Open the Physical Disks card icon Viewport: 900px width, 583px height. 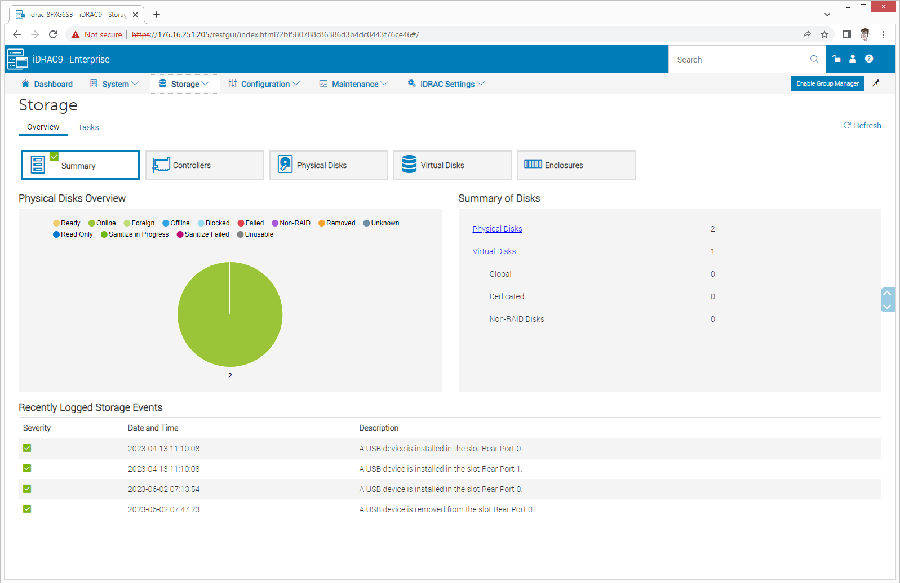tap(285, 165)
